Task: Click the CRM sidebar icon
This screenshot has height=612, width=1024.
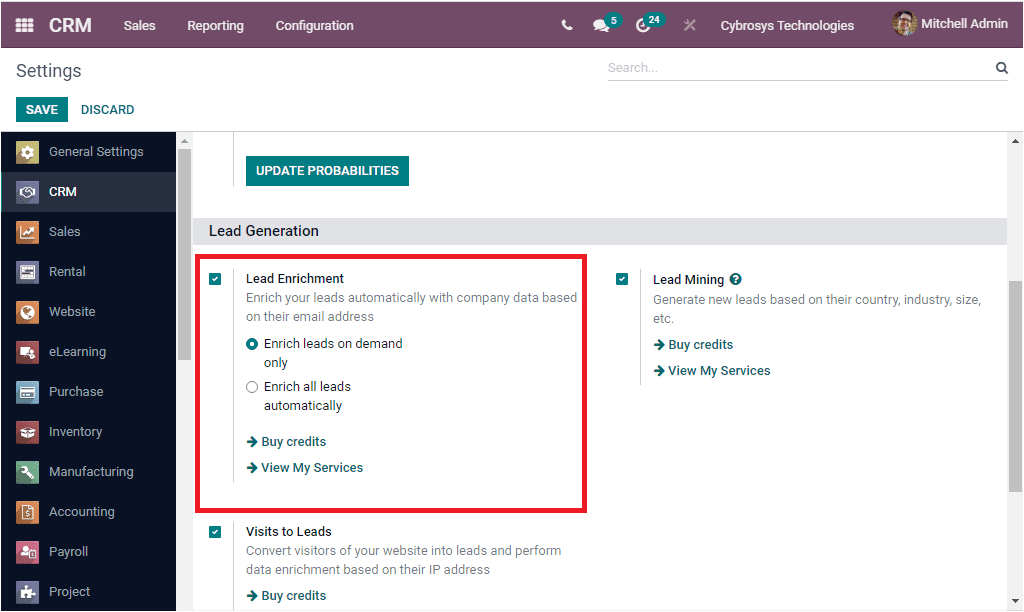Action: click(28, 191)
